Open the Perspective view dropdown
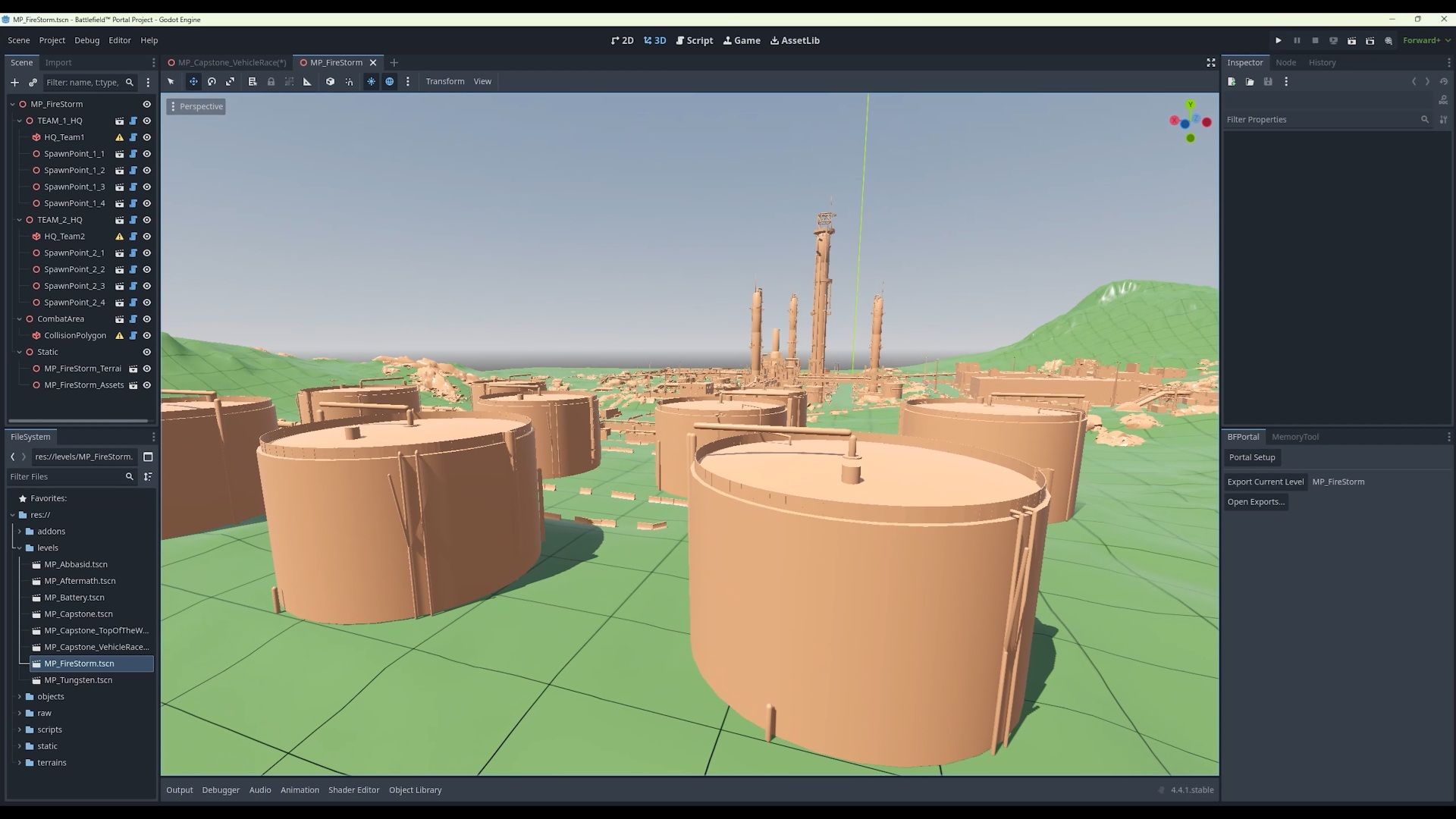The height and width of the screenshot is (819, 1456). tap(196, 106)
